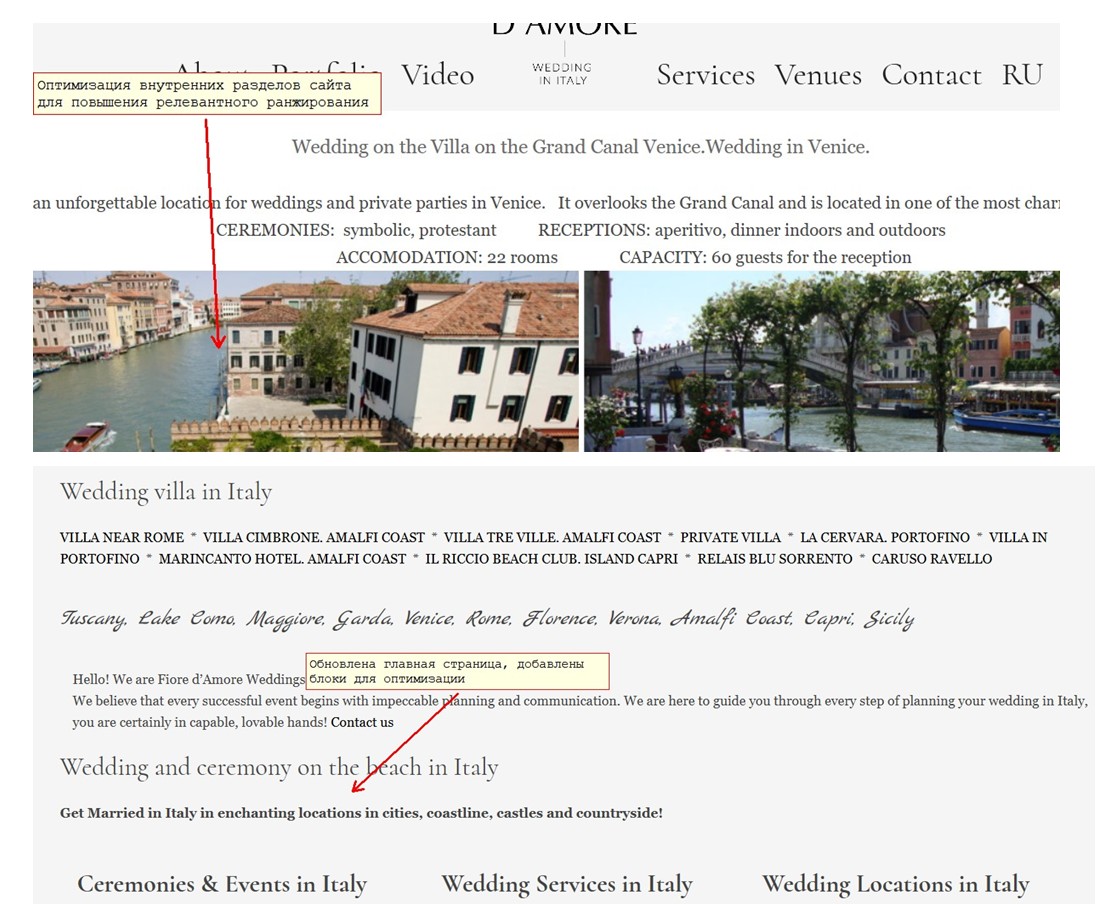
Task: Click the Caruso Ravello link
Action: tap(931, 559)
